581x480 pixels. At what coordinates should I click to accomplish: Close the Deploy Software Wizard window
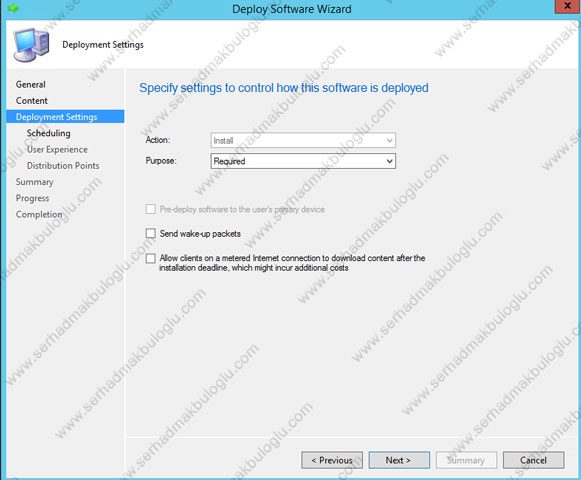point(567,6)
